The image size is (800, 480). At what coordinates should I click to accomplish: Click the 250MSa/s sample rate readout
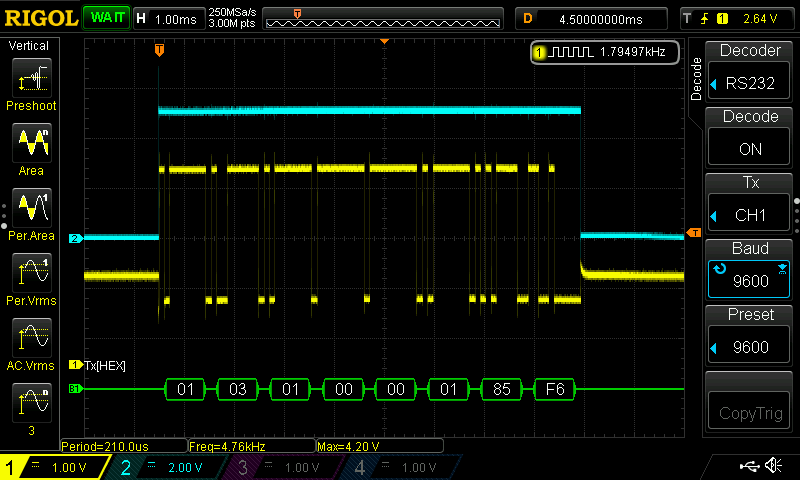[232, 13]
